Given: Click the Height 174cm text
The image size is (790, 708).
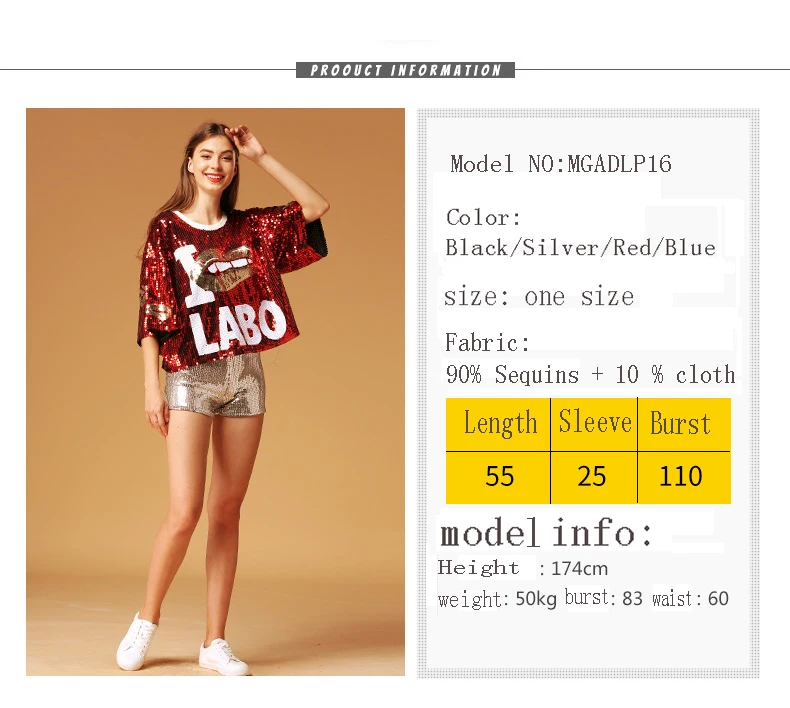Looking at the screenshot, I should click(522, 568).
